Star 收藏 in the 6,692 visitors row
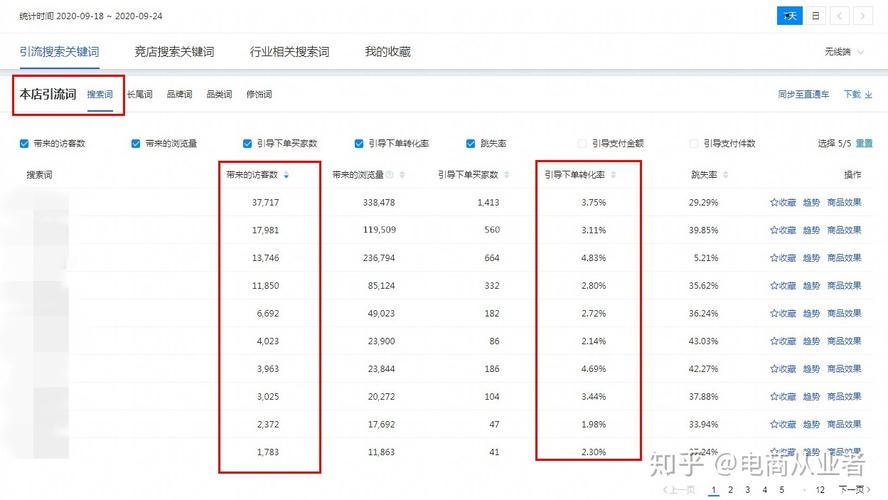This screenshot has width=888, height=500. pyautogui.click(x=783, y=313)
